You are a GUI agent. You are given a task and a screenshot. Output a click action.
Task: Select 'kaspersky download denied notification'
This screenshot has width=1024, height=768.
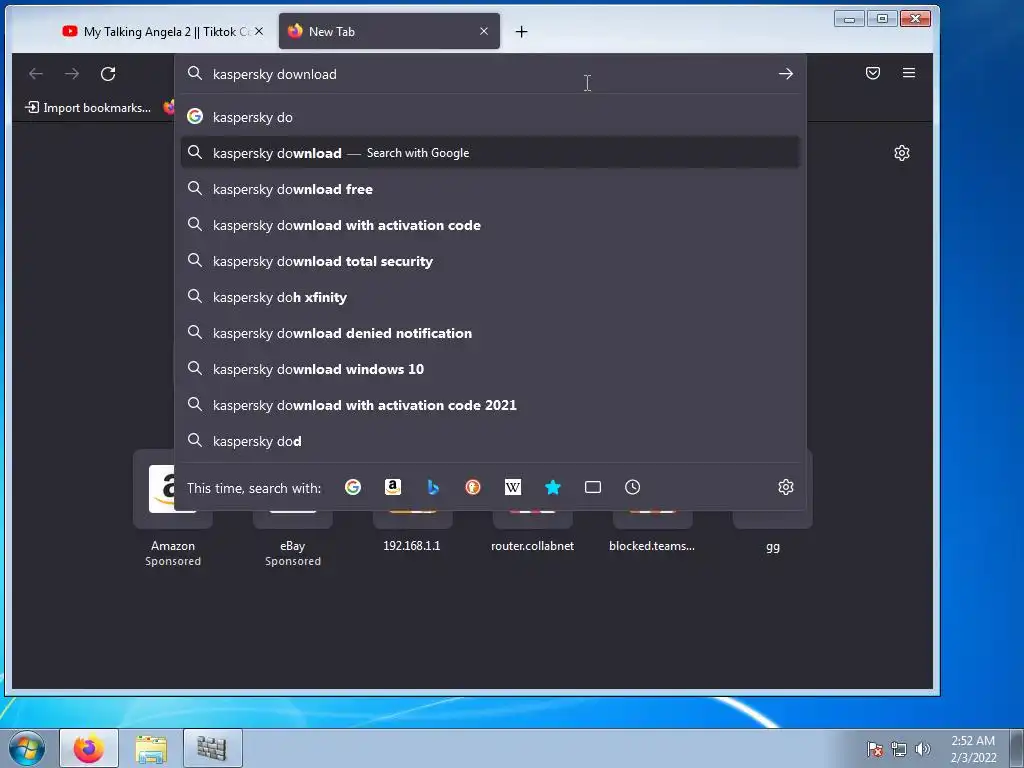click(x=490, y=333)
